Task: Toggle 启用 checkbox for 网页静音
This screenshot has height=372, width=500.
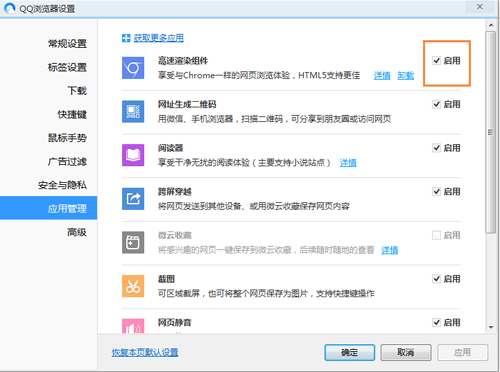Action: coord(436,323)
